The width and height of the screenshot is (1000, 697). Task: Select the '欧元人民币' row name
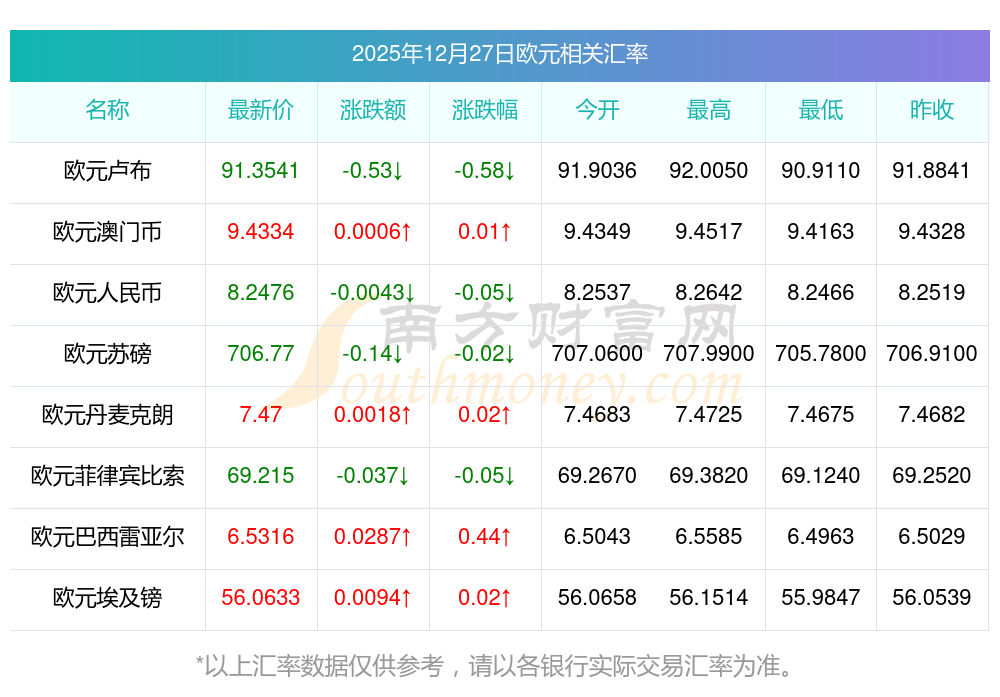pos(107,293)
